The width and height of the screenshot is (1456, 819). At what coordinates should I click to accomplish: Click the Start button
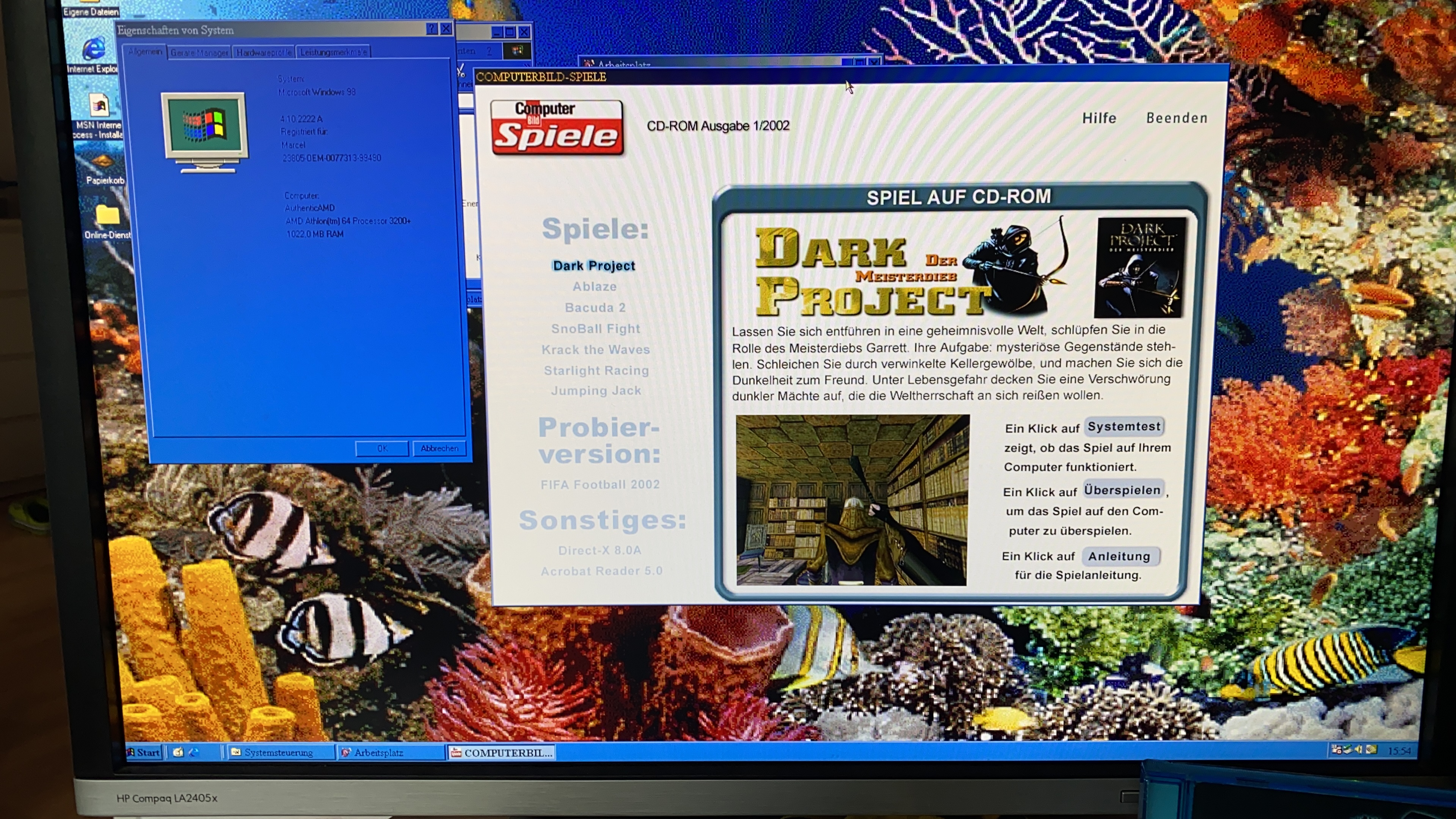[x=144, y=752]
